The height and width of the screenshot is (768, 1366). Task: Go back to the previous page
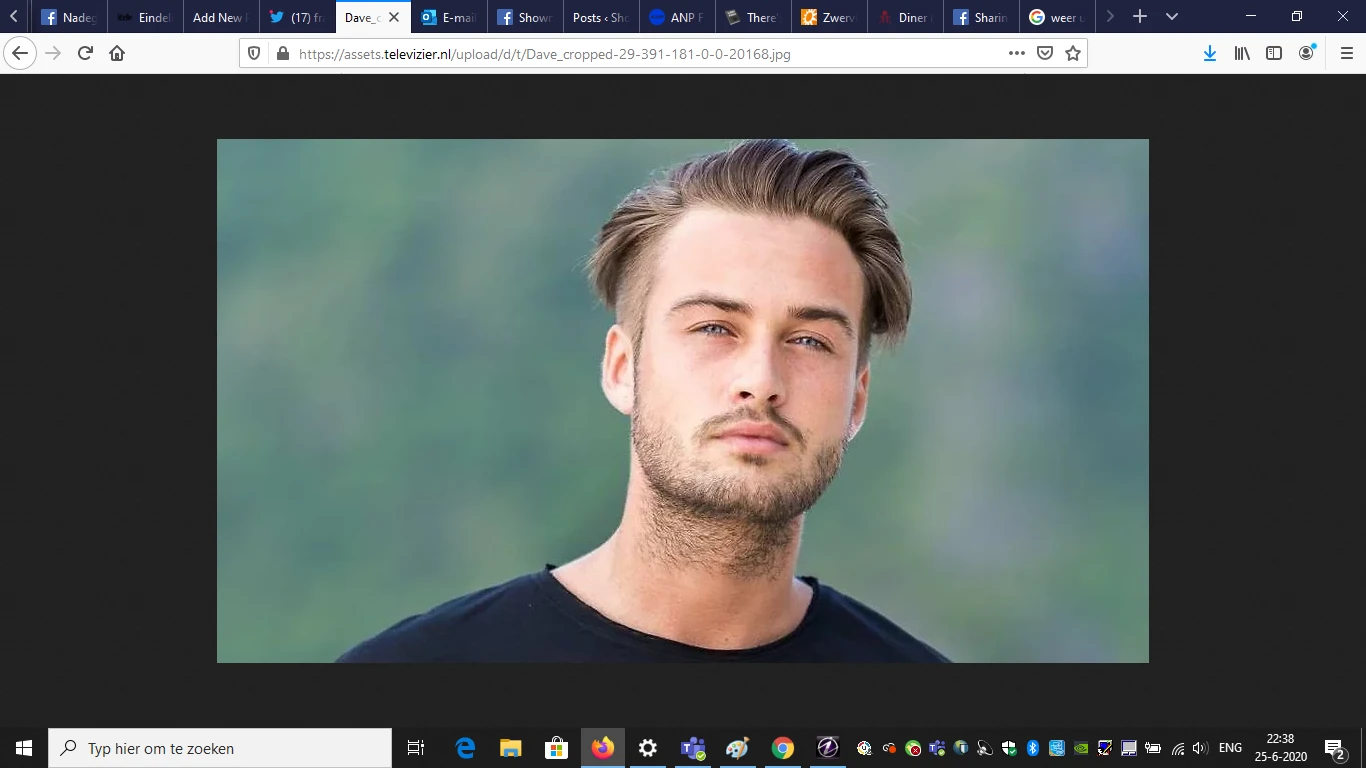20,54
